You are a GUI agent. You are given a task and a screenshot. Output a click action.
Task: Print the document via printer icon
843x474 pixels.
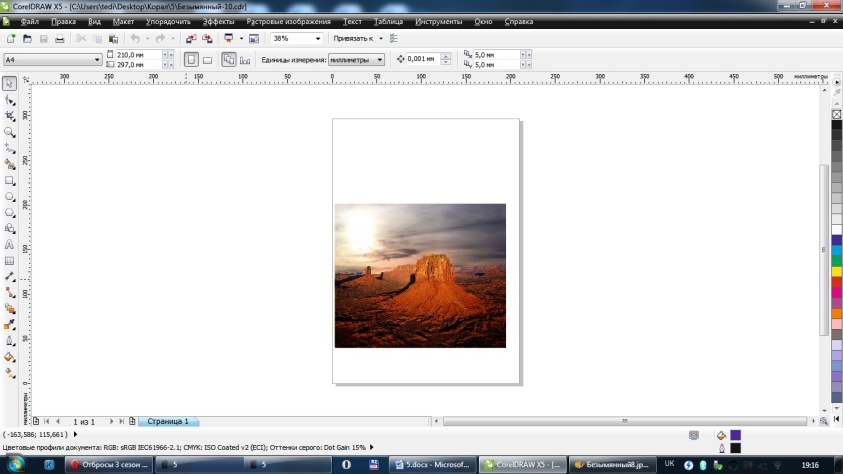point(60,39)
